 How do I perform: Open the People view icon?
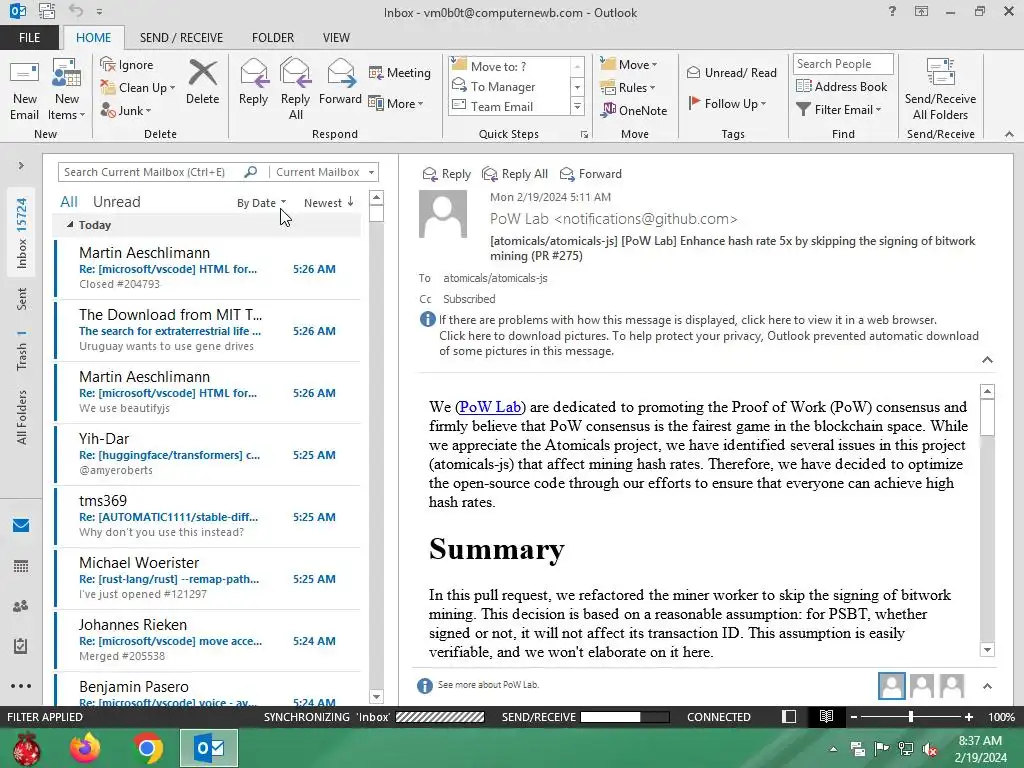point(21,606)
